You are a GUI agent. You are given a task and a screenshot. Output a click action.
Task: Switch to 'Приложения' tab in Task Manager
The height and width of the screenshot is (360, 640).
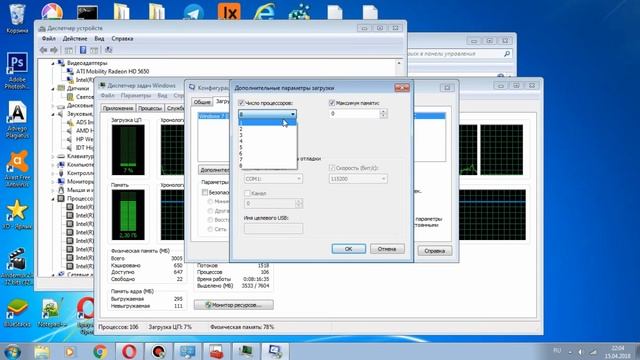tap(118, 108)
